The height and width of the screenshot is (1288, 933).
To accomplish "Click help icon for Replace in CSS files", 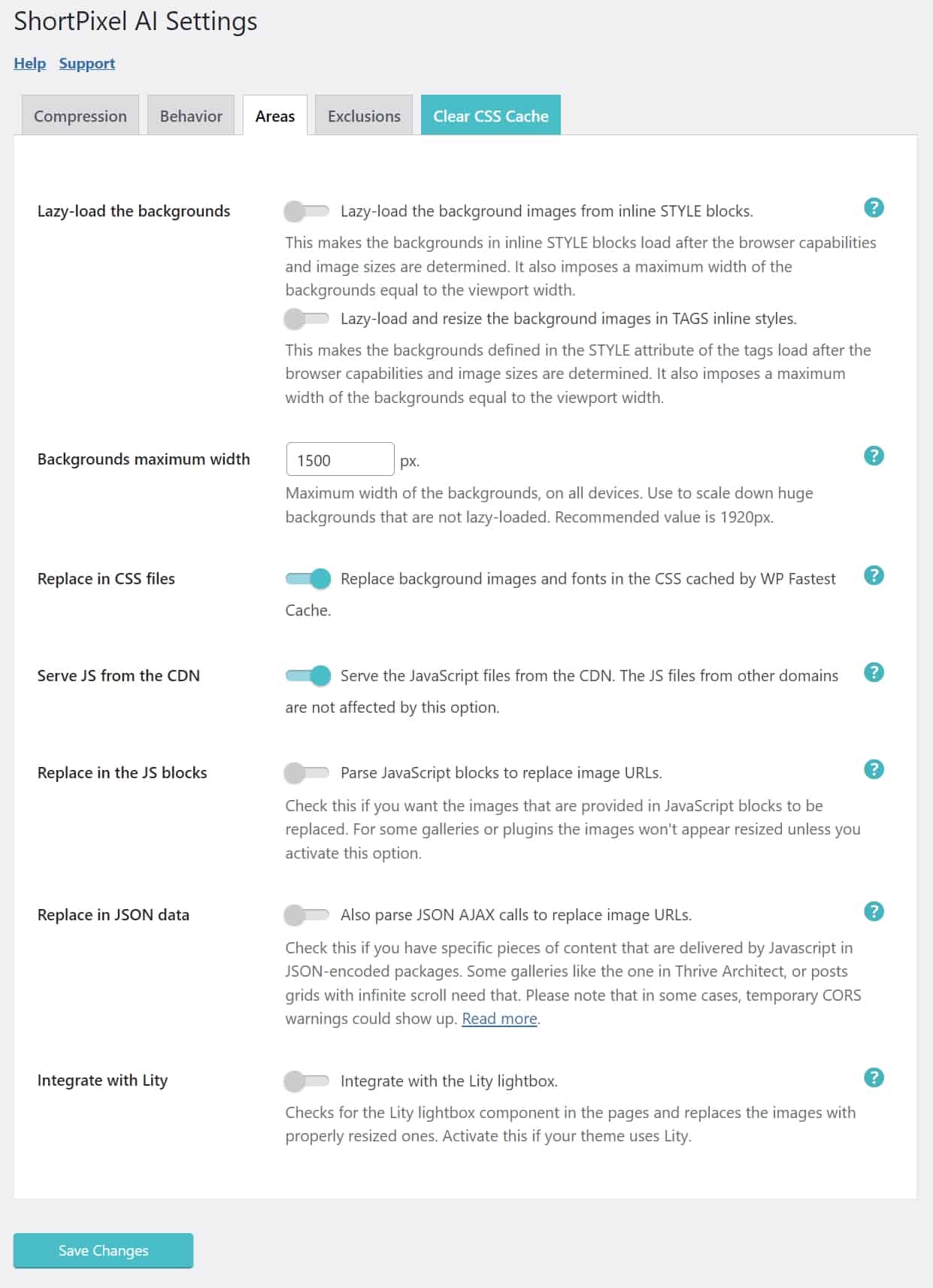I will coord(874,575).
